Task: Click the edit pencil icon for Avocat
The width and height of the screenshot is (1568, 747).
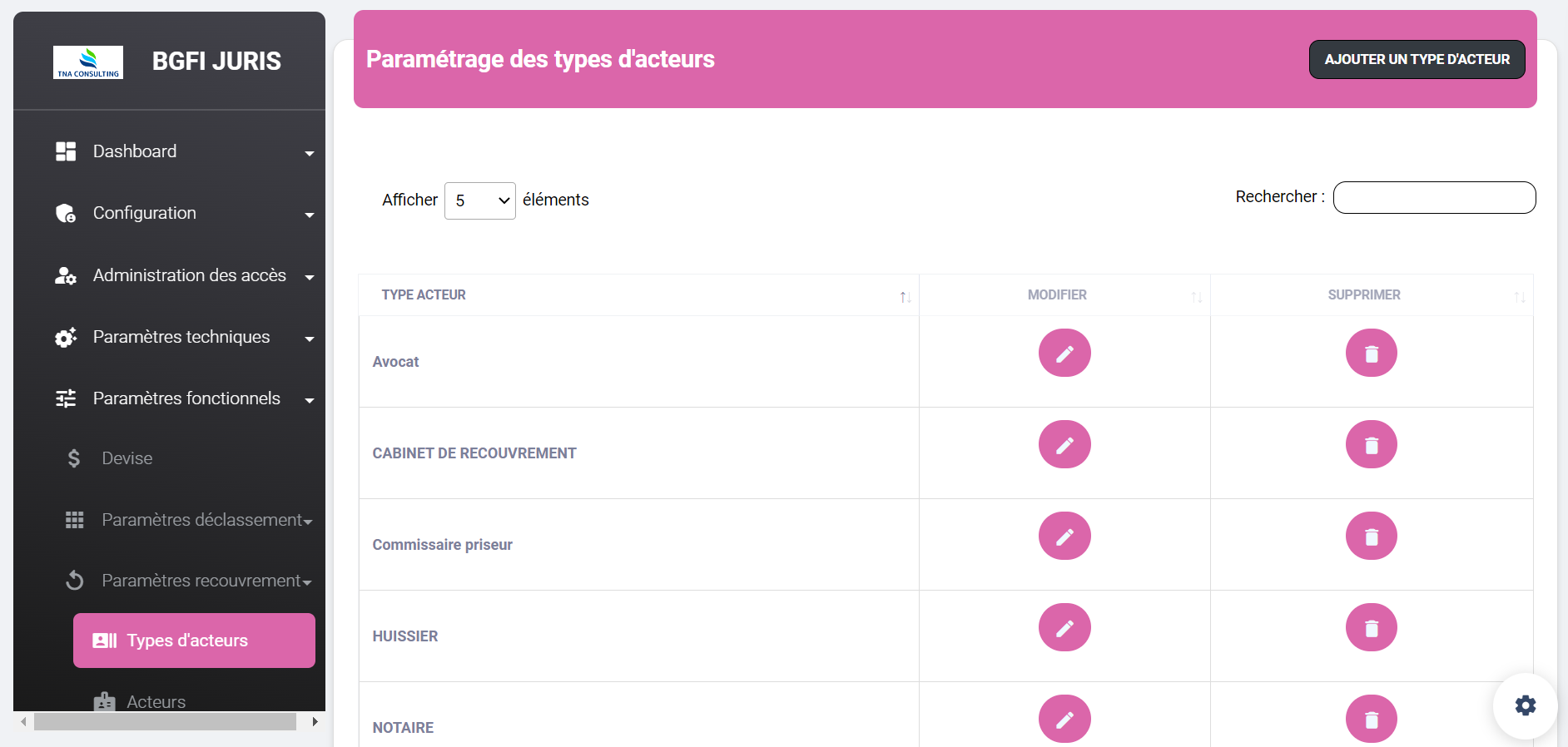Action: 1064,354
